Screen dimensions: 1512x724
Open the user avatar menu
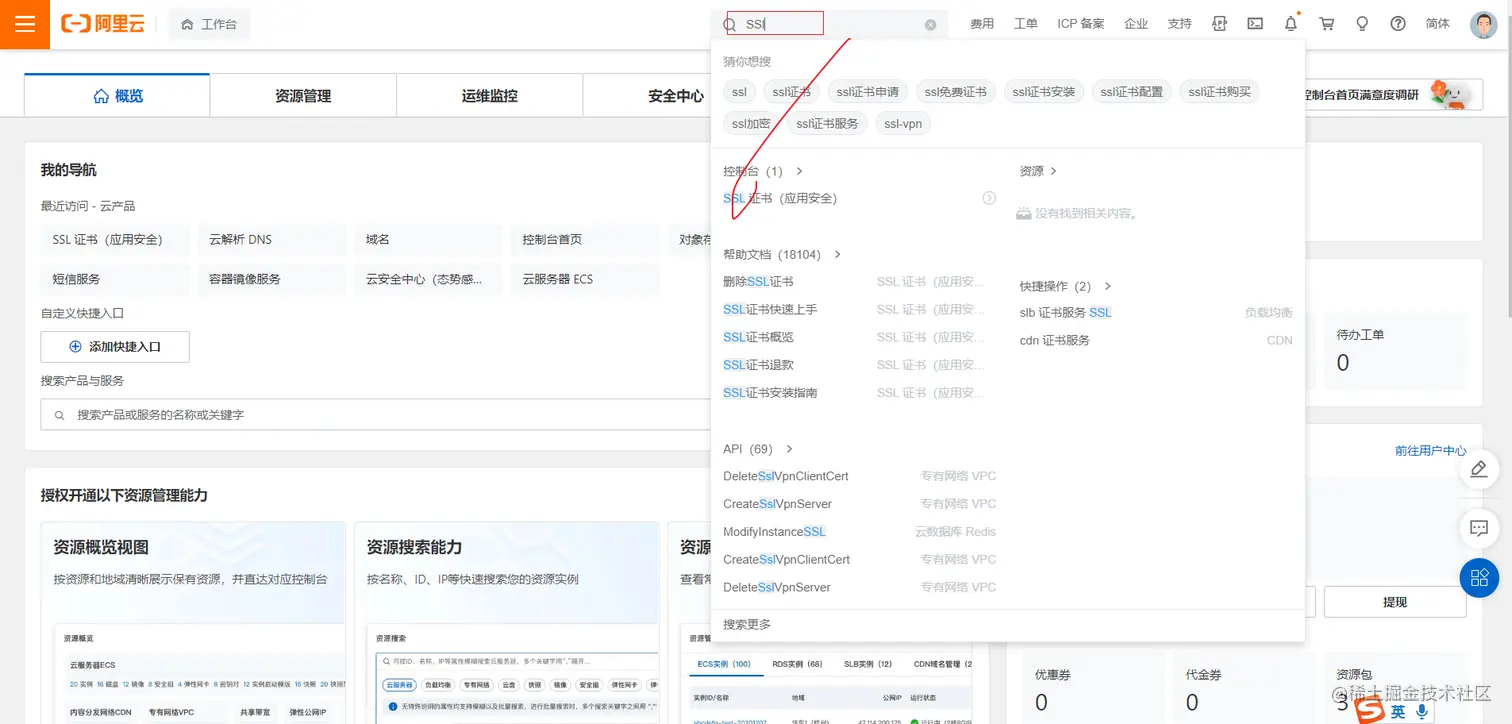(x=1484, y=24)
